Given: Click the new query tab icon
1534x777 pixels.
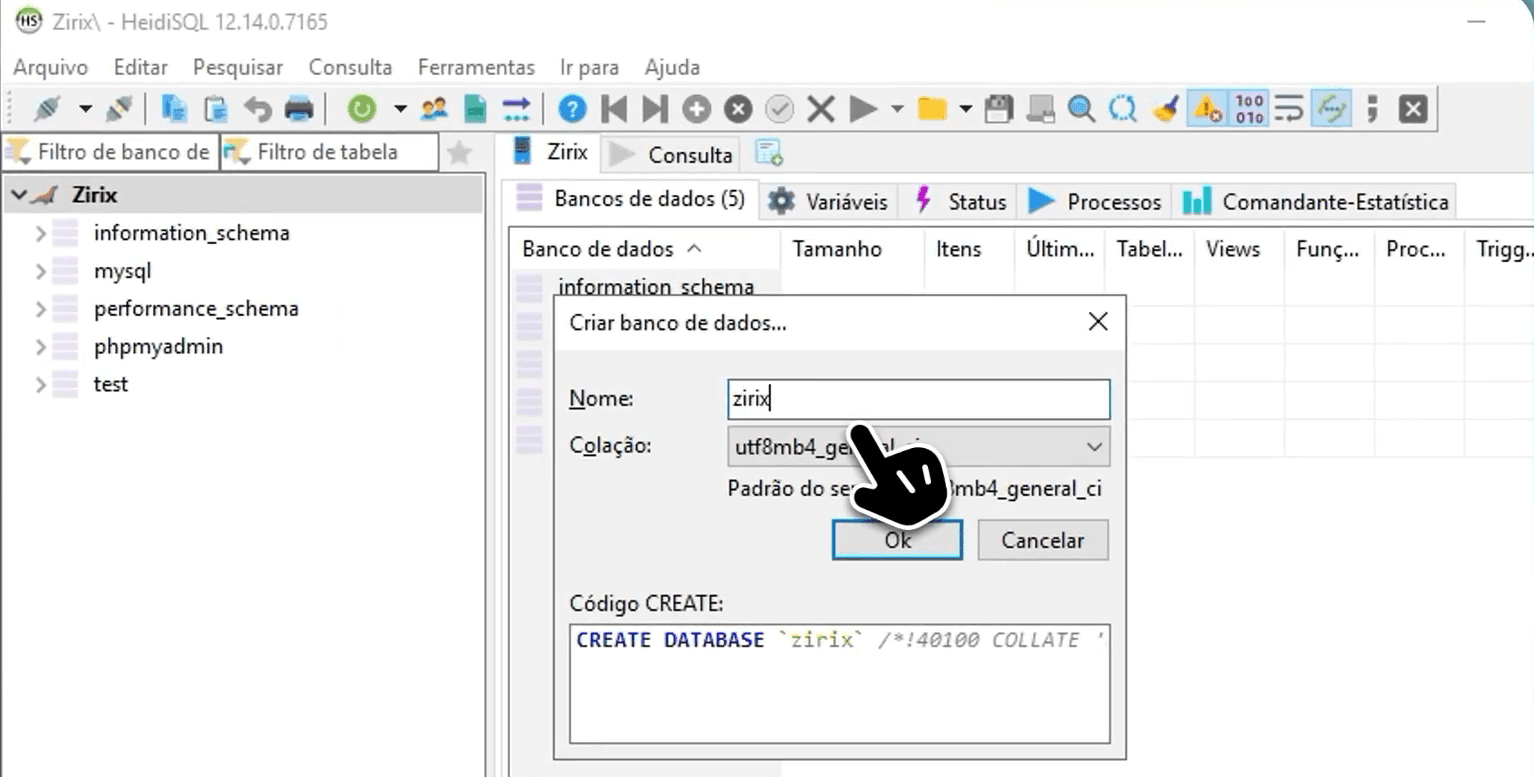Looking at the screenshot, I should tap(768, 153).
